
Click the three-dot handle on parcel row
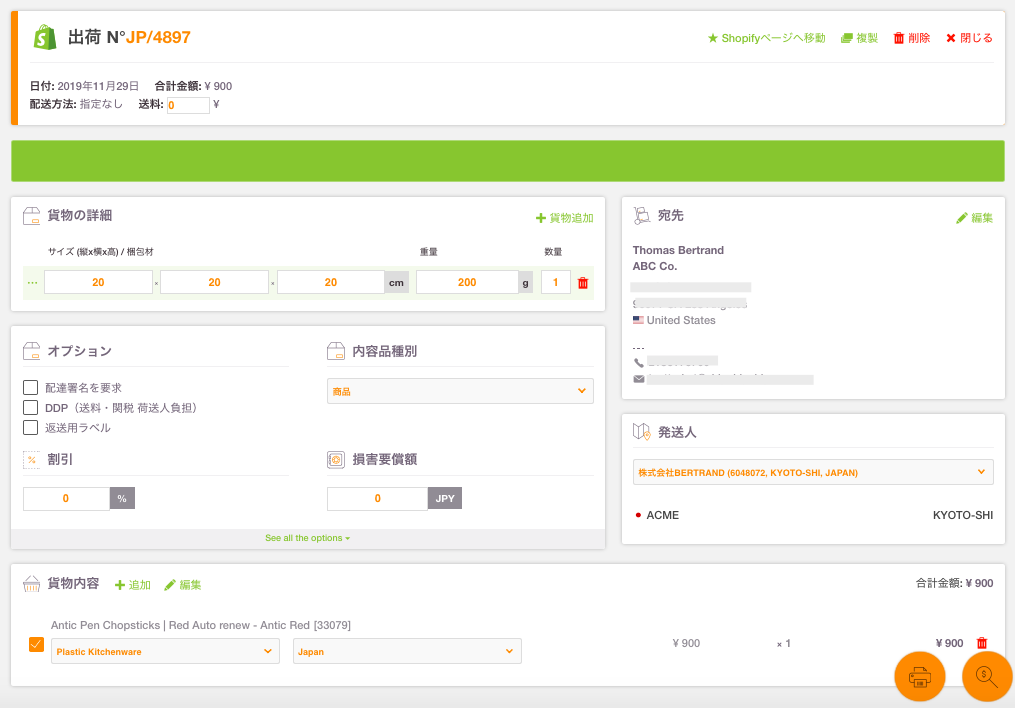(x=32, y=283)
